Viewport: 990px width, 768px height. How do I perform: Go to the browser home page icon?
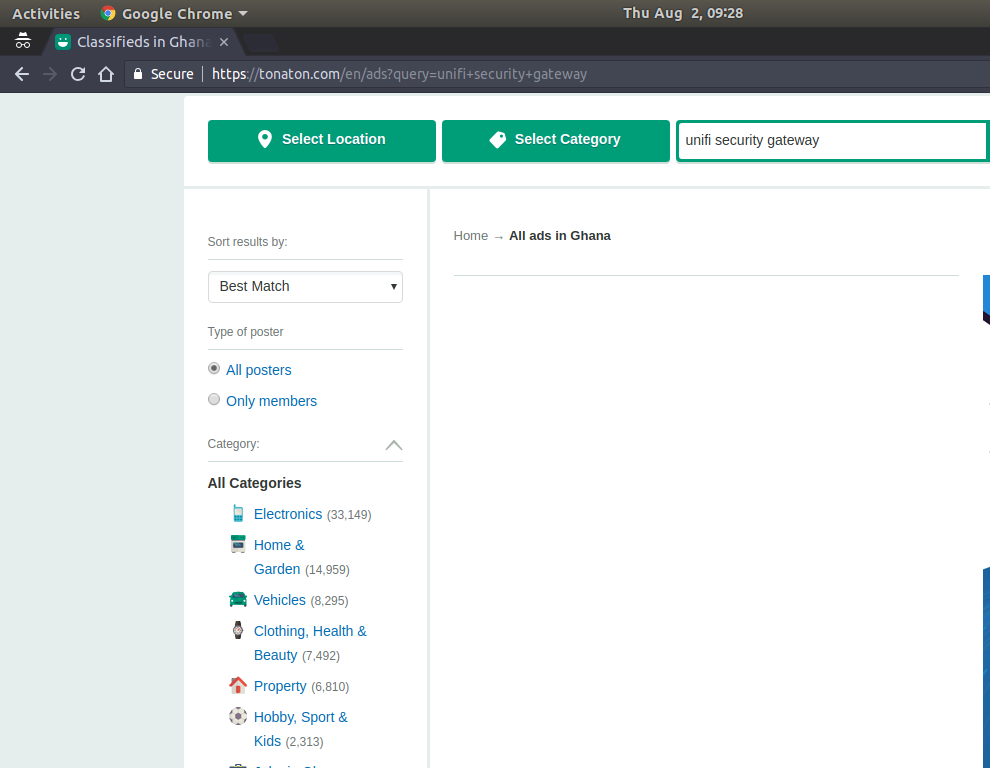tap(106, 74)
